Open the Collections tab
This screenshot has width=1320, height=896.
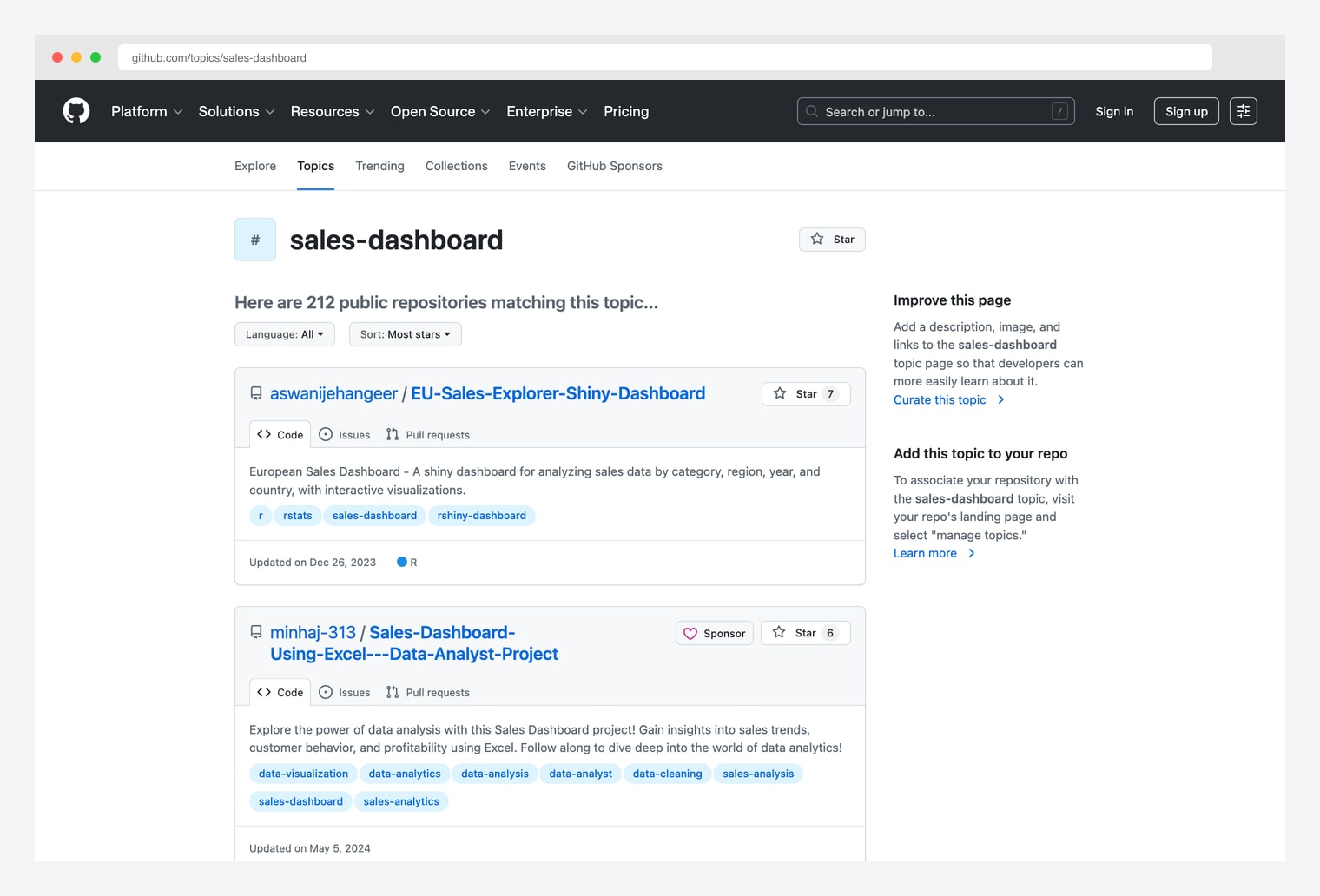(x=457, y=166)
